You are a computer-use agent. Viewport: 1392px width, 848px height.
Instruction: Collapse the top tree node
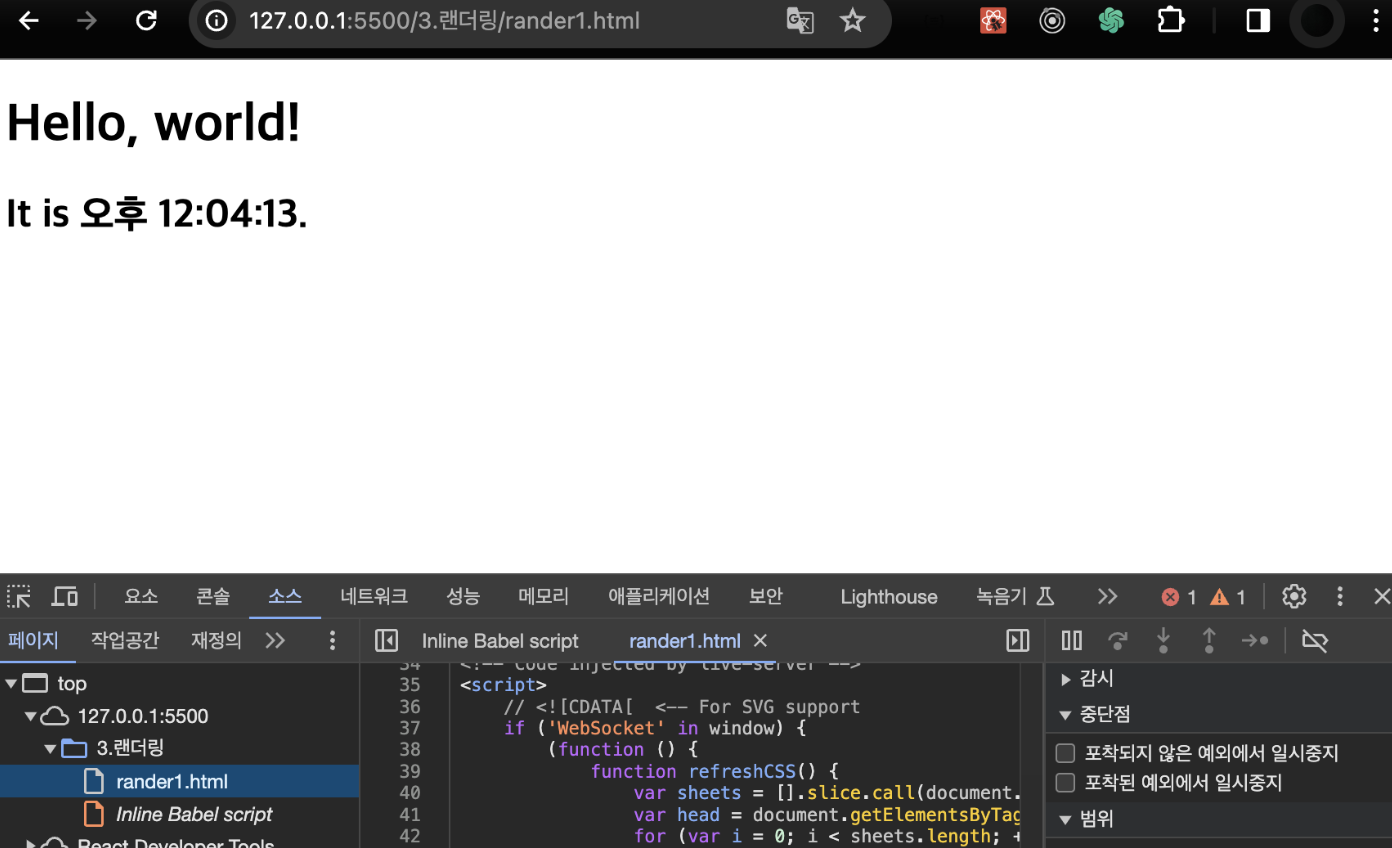(x=11, y=684)
